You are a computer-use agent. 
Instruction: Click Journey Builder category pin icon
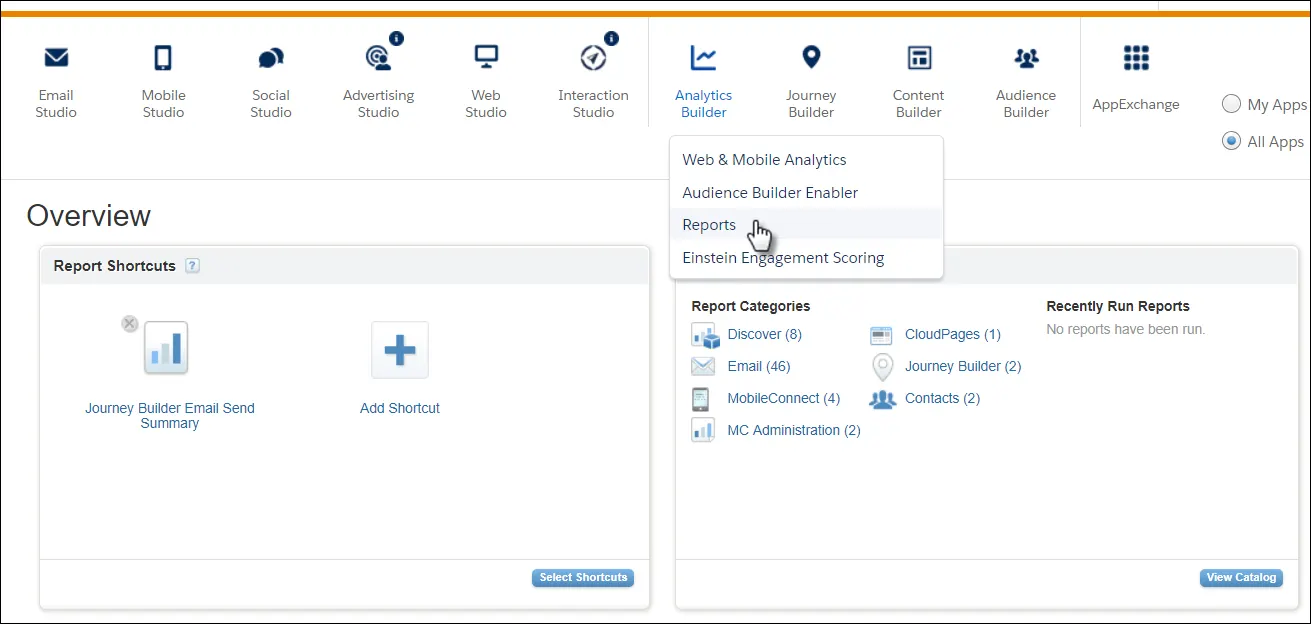882,367
